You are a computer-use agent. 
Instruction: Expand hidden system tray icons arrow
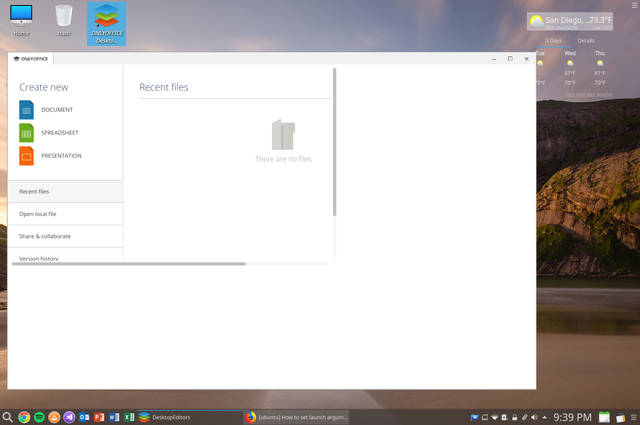coord(544,417)
